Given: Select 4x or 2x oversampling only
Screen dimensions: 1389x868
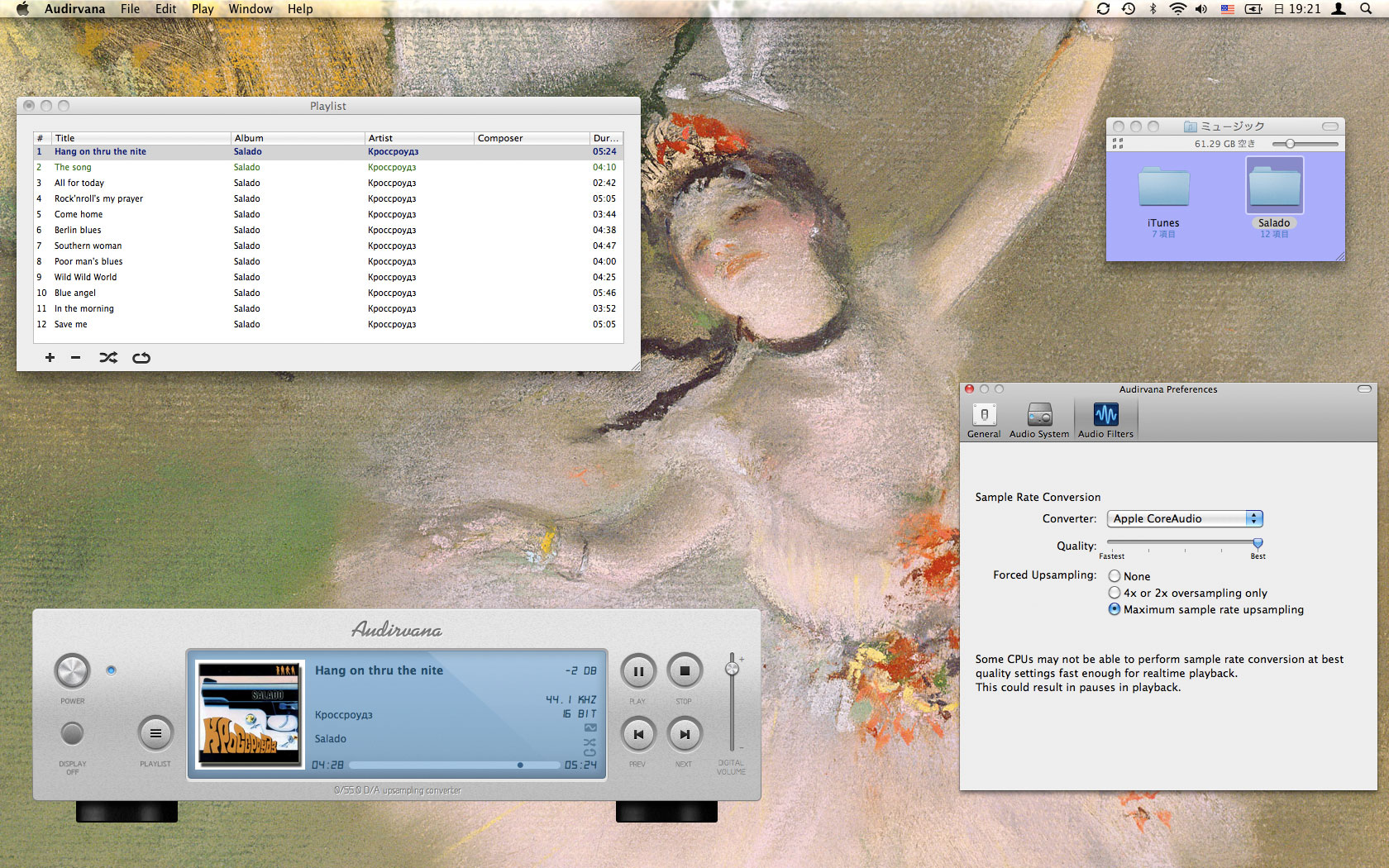Looking at the screenshot, I should 1115,593.
